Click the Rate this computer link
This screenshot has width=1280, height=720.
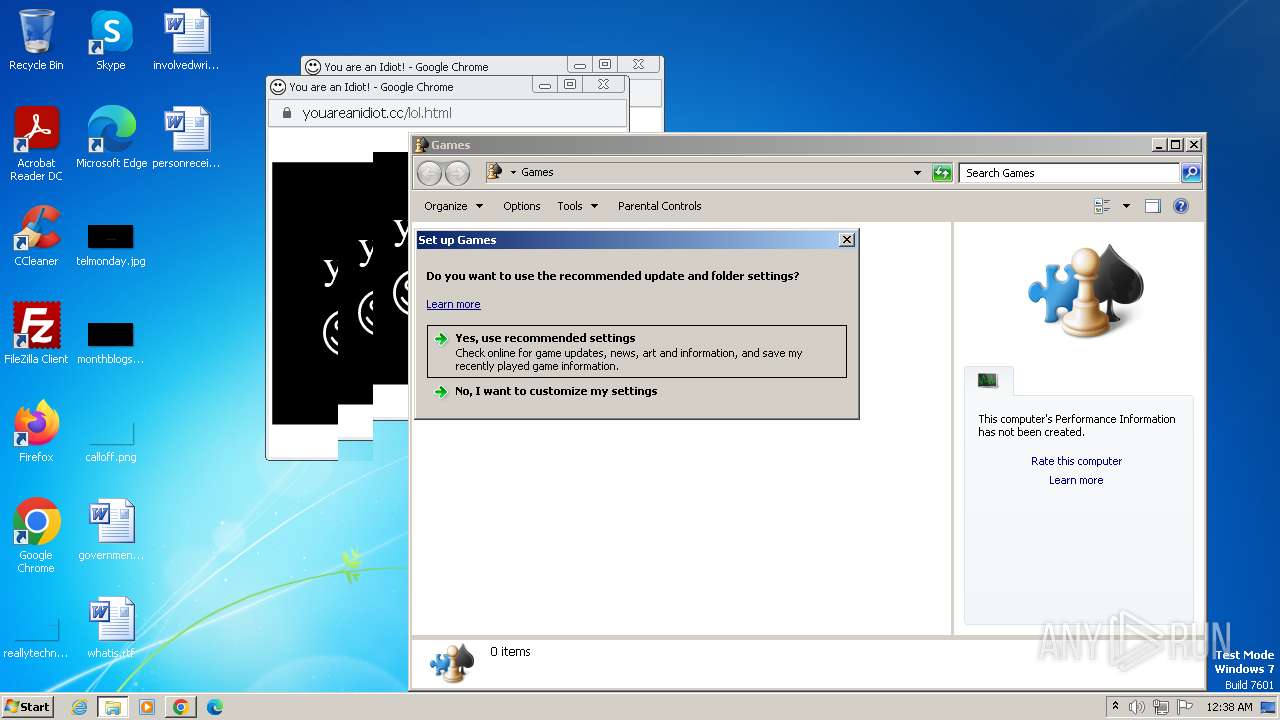tap(1076, 461)
